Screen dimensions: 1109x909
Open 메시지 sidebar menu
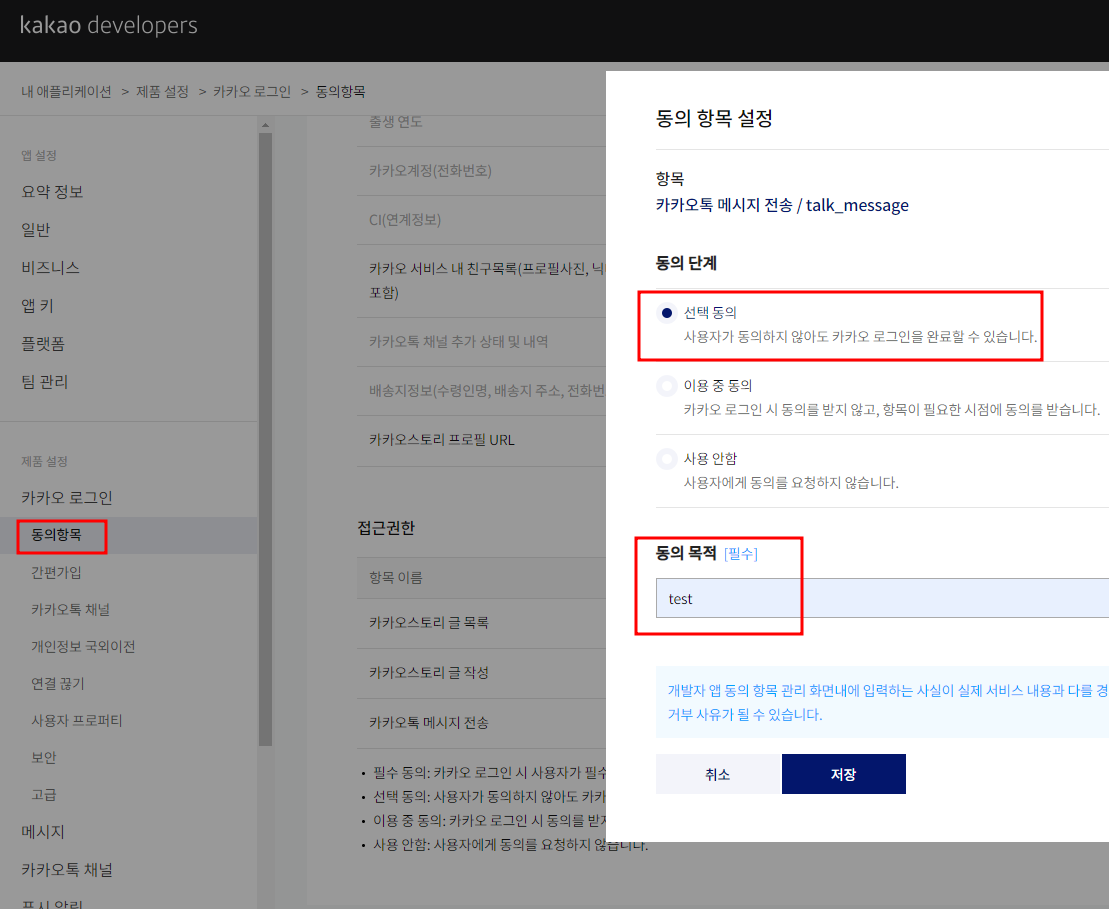click(43, 832)
